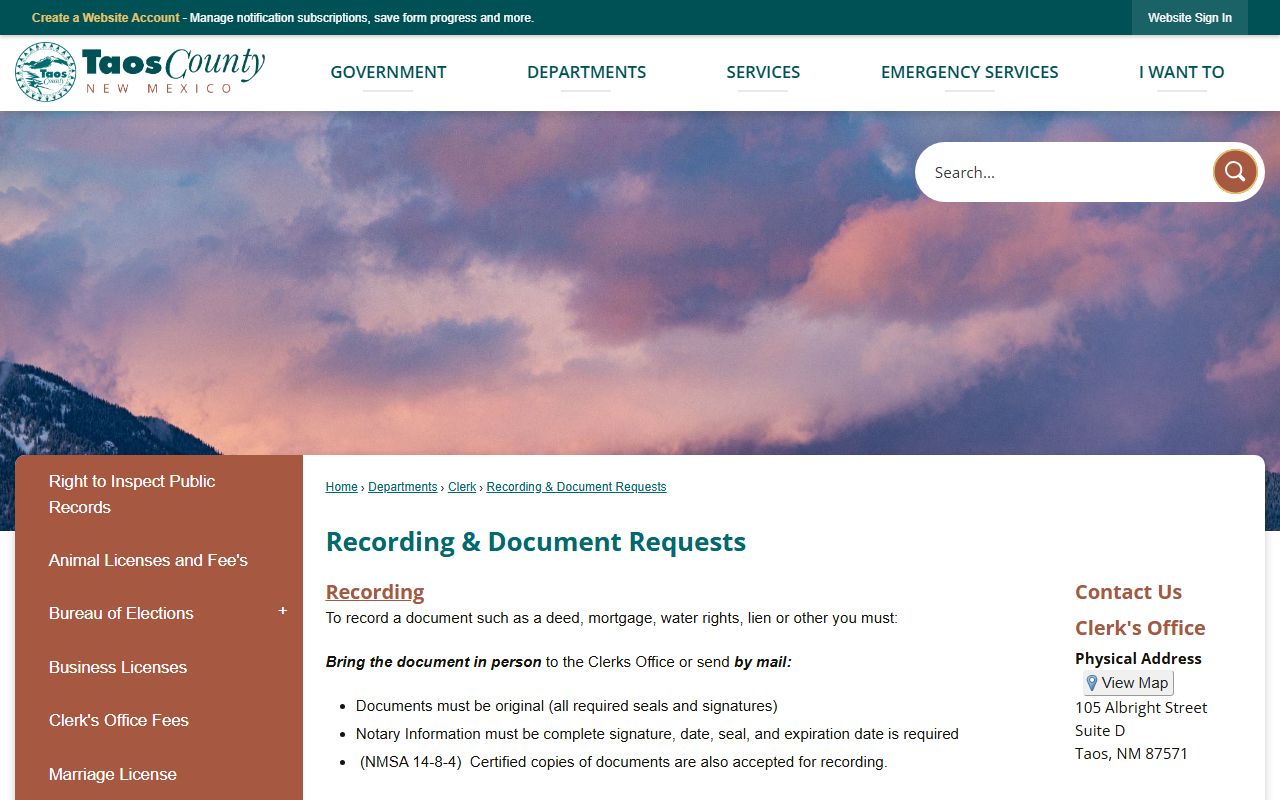Viewport: 1280px width, 800px height.
Task: Open the Services menu
Action: coord(763,72)
